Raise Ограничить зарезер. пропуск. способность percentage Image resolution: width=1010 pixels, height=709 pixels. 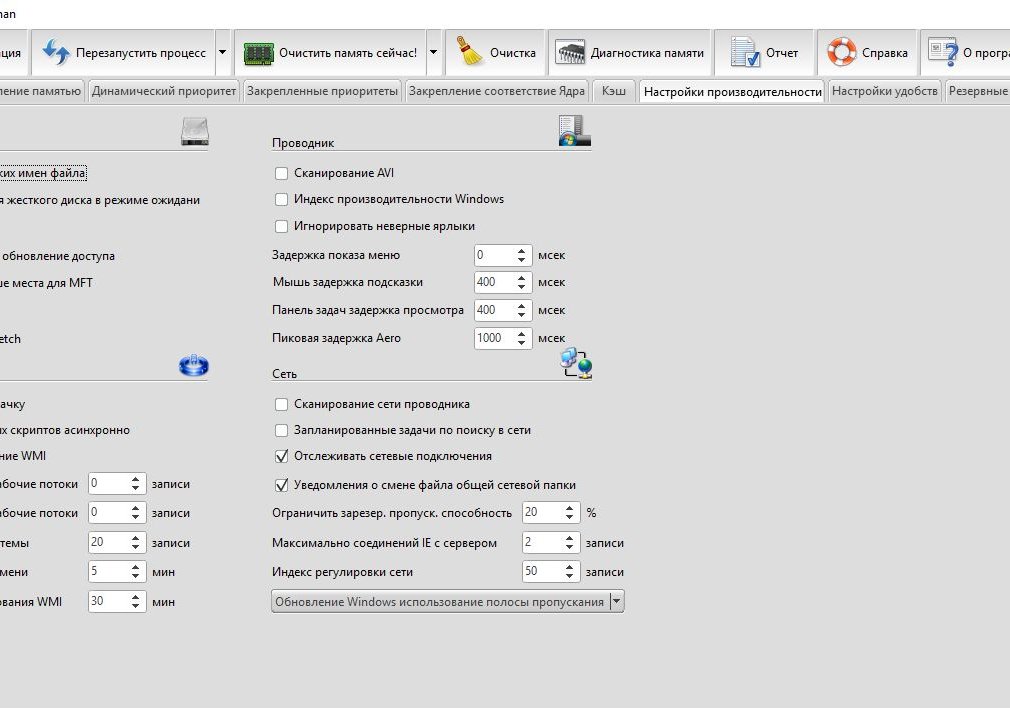(x=569, y=508)
